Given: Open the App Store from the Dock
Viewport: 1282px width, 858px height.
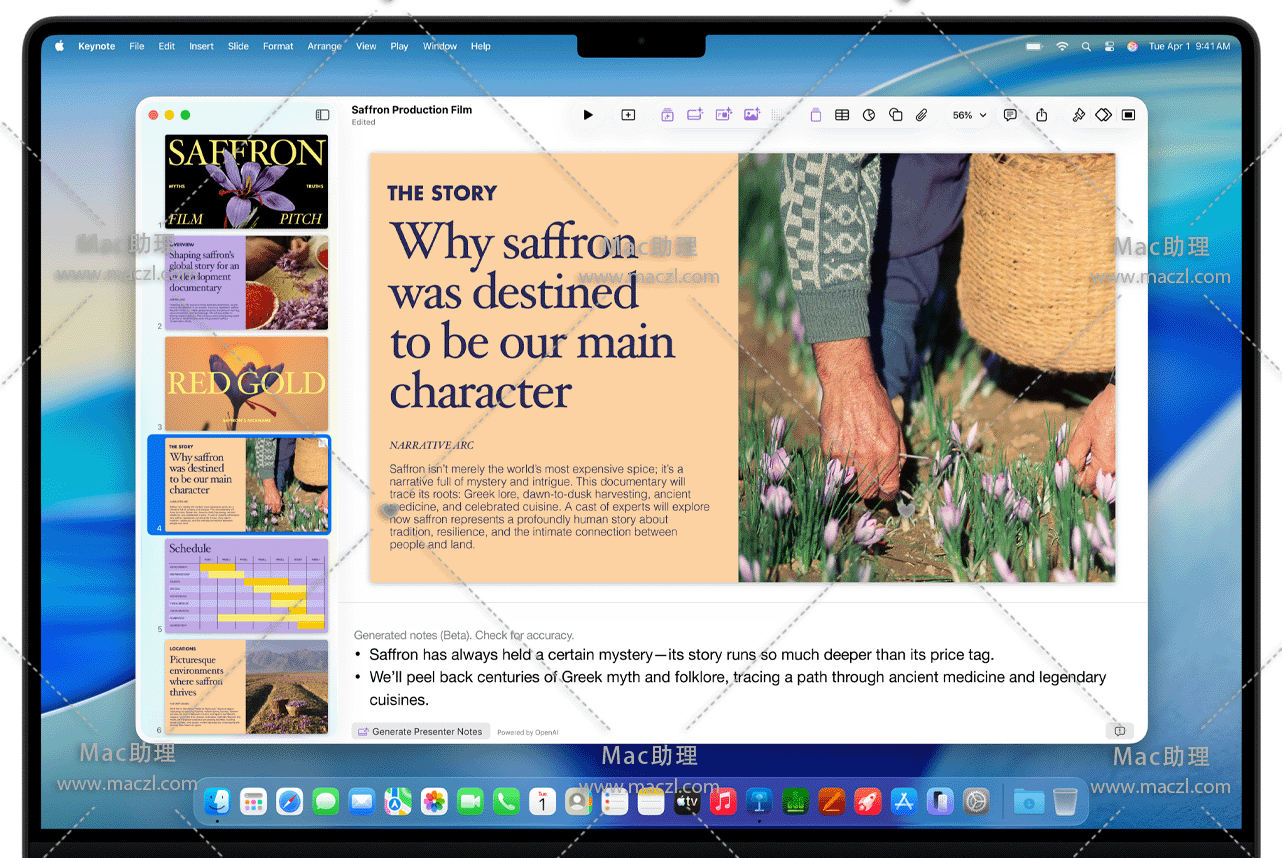Looking at the screenshot, I should (904, 801).
